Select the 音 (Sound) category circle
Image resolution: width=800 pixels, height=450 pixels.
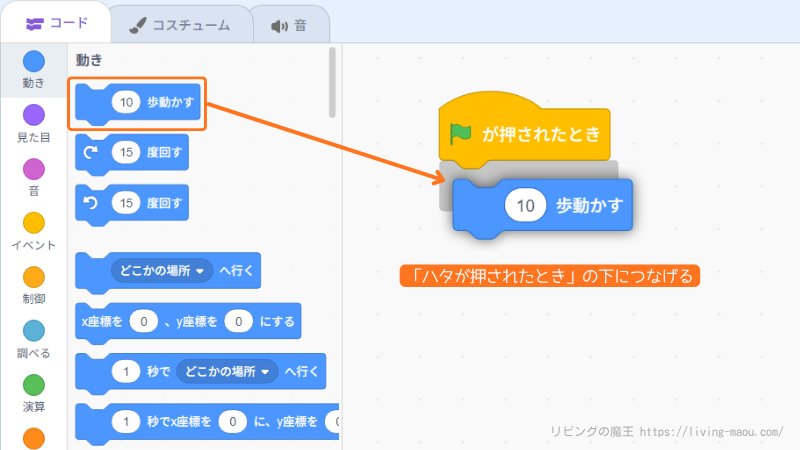point(34,169)
